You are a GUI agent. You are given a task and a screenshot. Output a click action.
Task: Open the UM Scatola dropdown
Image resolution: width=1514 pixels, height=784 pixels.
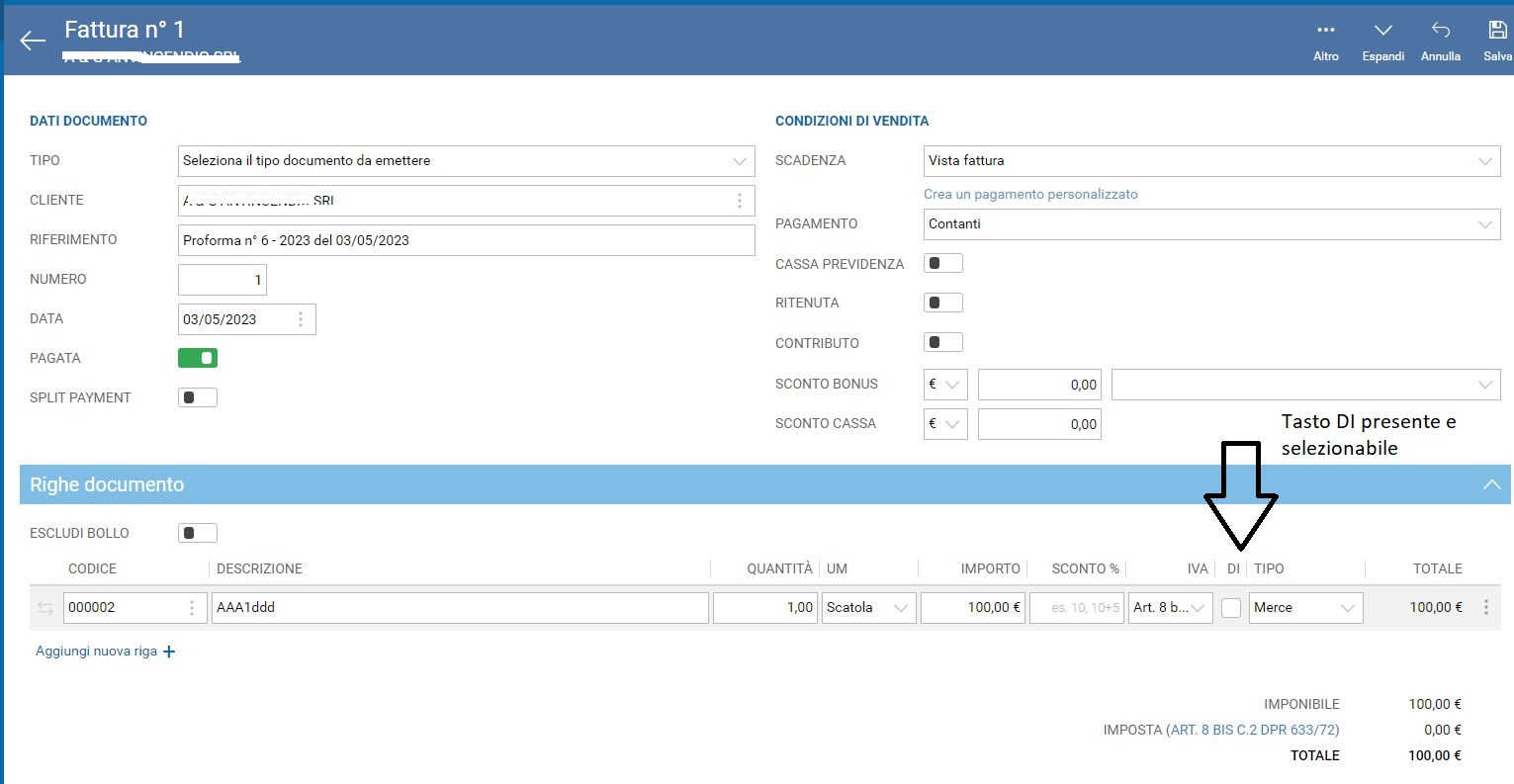click(869, 608)
